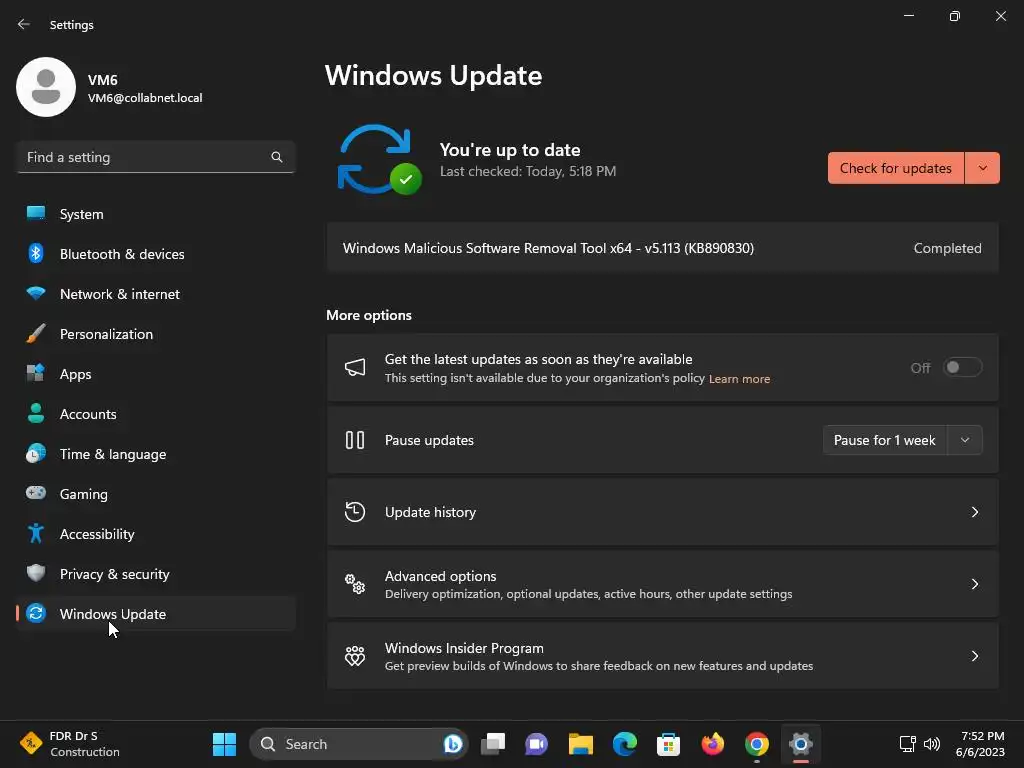This screenshot has height=768, width=1024.
Task: Expand the Check for updates dropdown arrow
Action: pos(982,168)
